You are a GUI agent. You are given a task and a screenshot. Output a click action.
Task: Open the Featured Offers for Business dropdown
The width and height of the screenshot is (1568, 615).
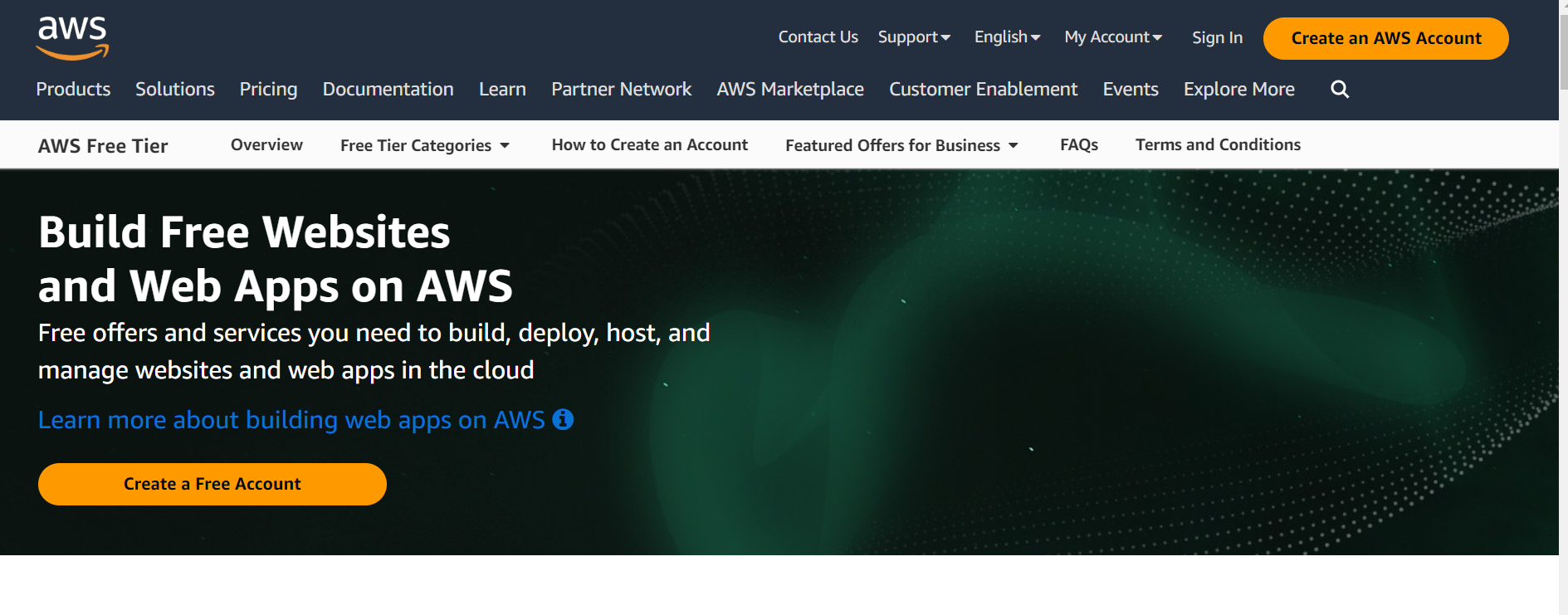pyautogui.click(x=901, y=145)
